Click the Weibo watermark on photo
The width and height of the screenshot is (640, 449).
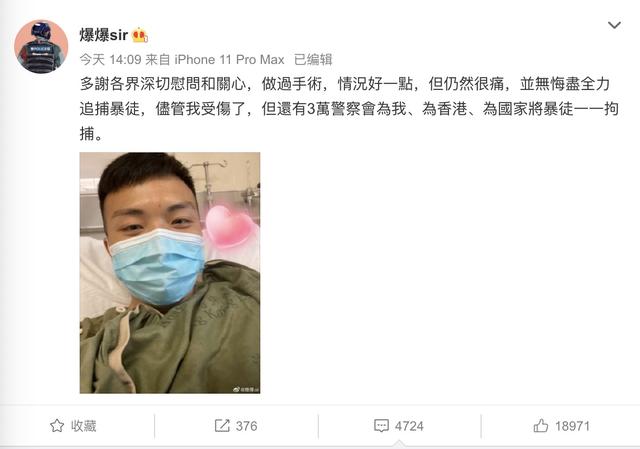(x=246, y=390)
